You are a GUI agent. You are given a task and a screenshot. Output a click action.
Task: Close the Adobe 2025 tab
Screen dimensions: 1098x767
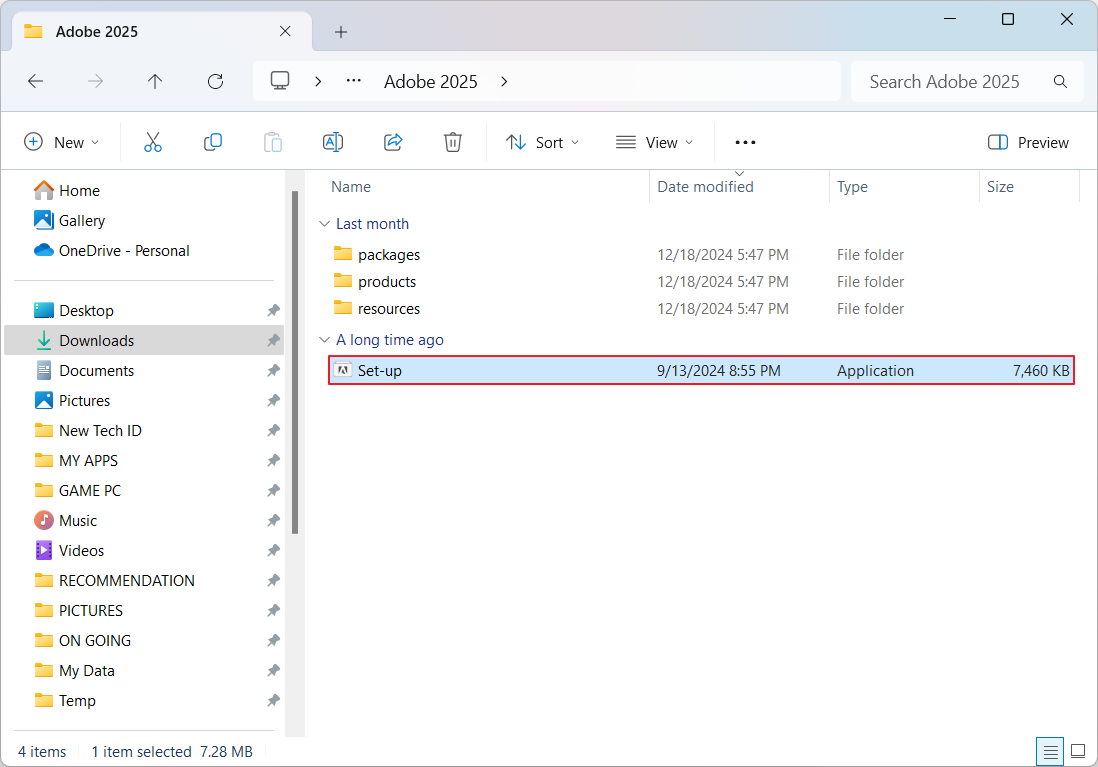tap(285, 32)
